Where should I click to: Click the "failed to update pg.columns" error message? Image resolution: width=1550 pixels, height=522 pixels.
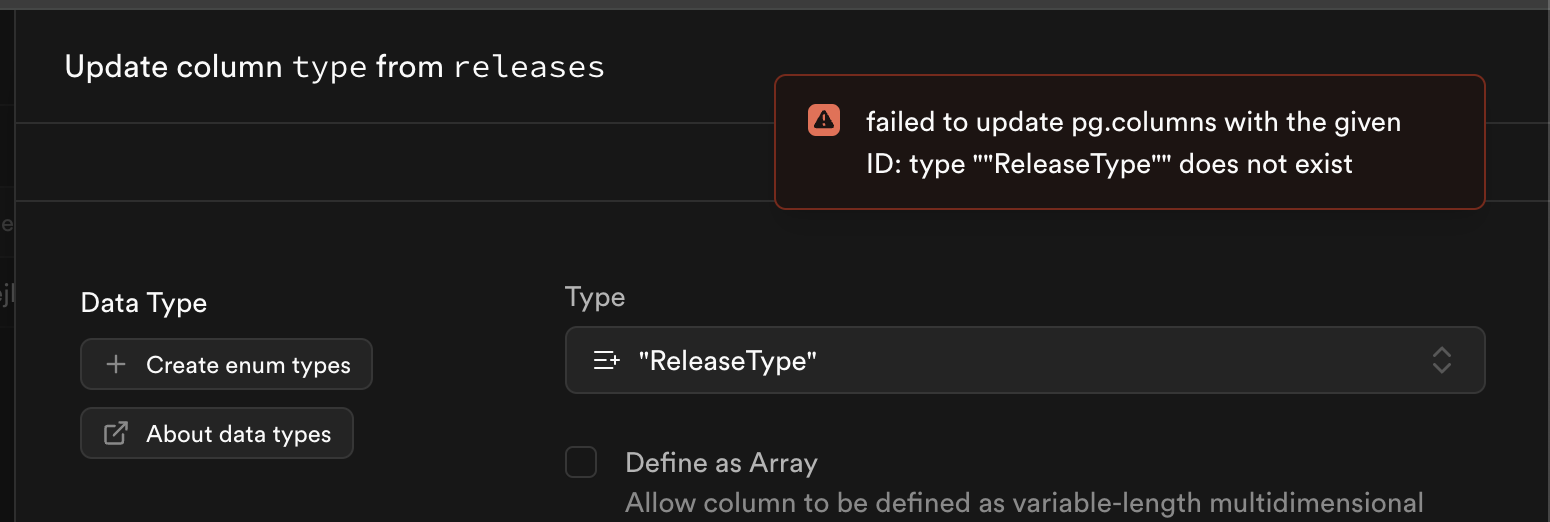pos(1133,123)
